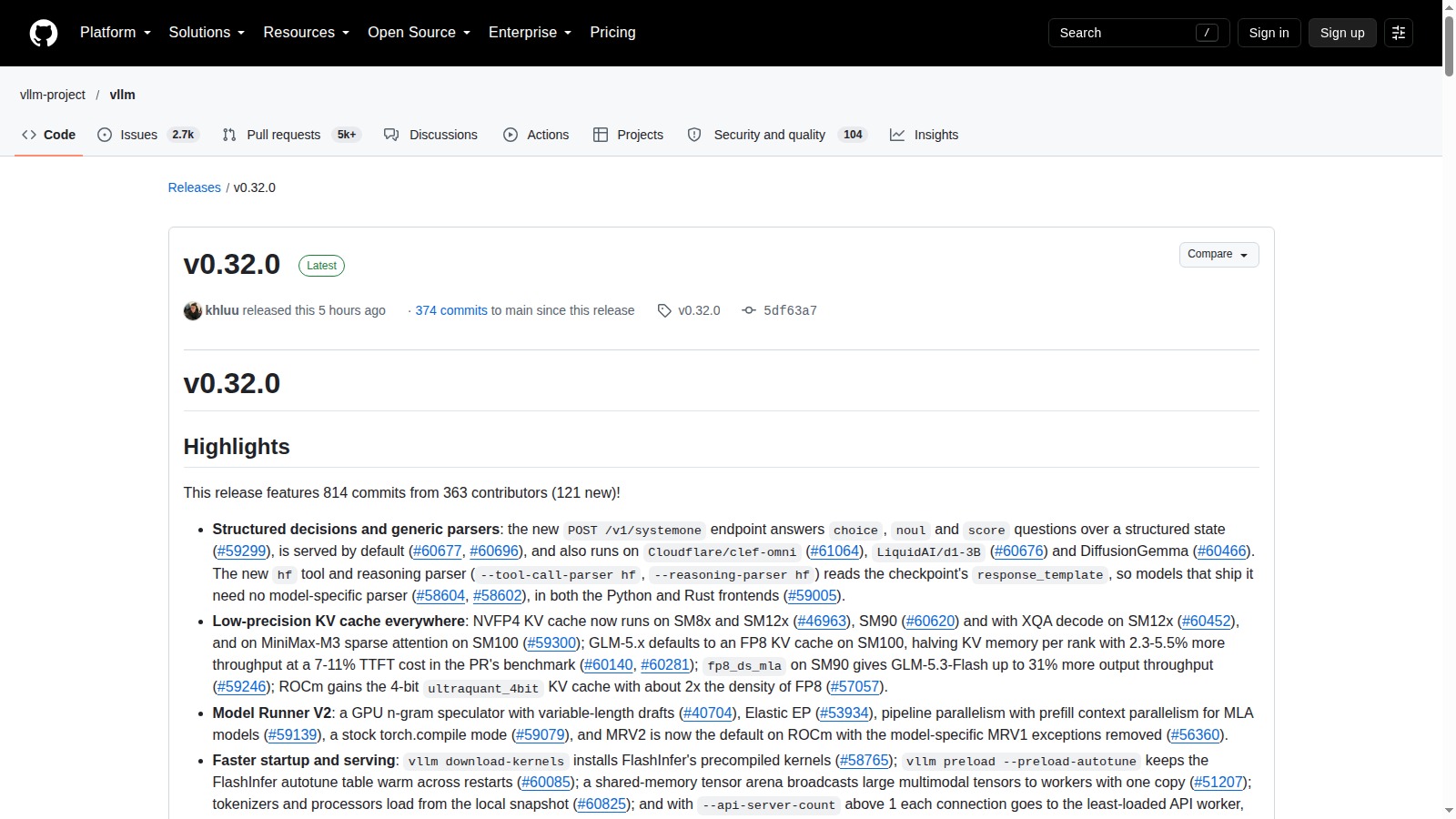Open pull request #60452
This screenshot has width=1456, height=819.
pos(1207,622)
